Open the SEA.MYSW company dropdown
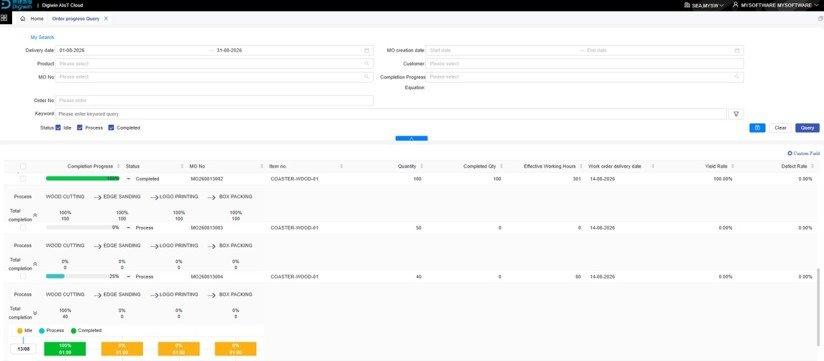Viewport: 824px width, 361px height. tap(704, 5)
